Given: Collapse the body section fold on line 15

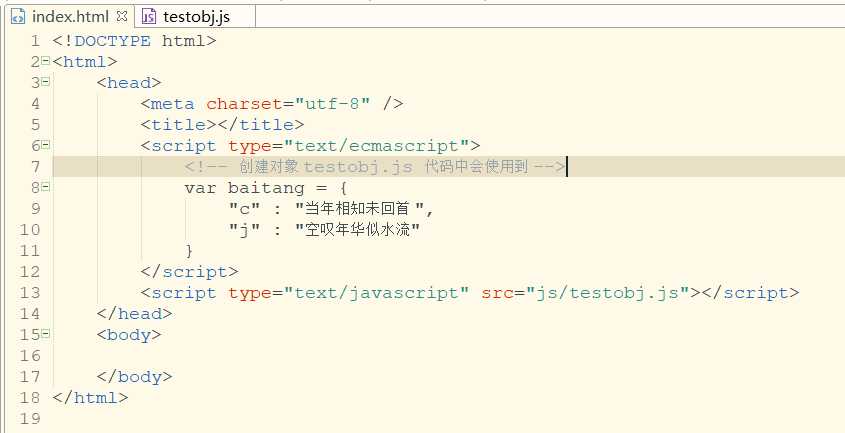Looking at the screenshot, I should click(x=46, y=334).
